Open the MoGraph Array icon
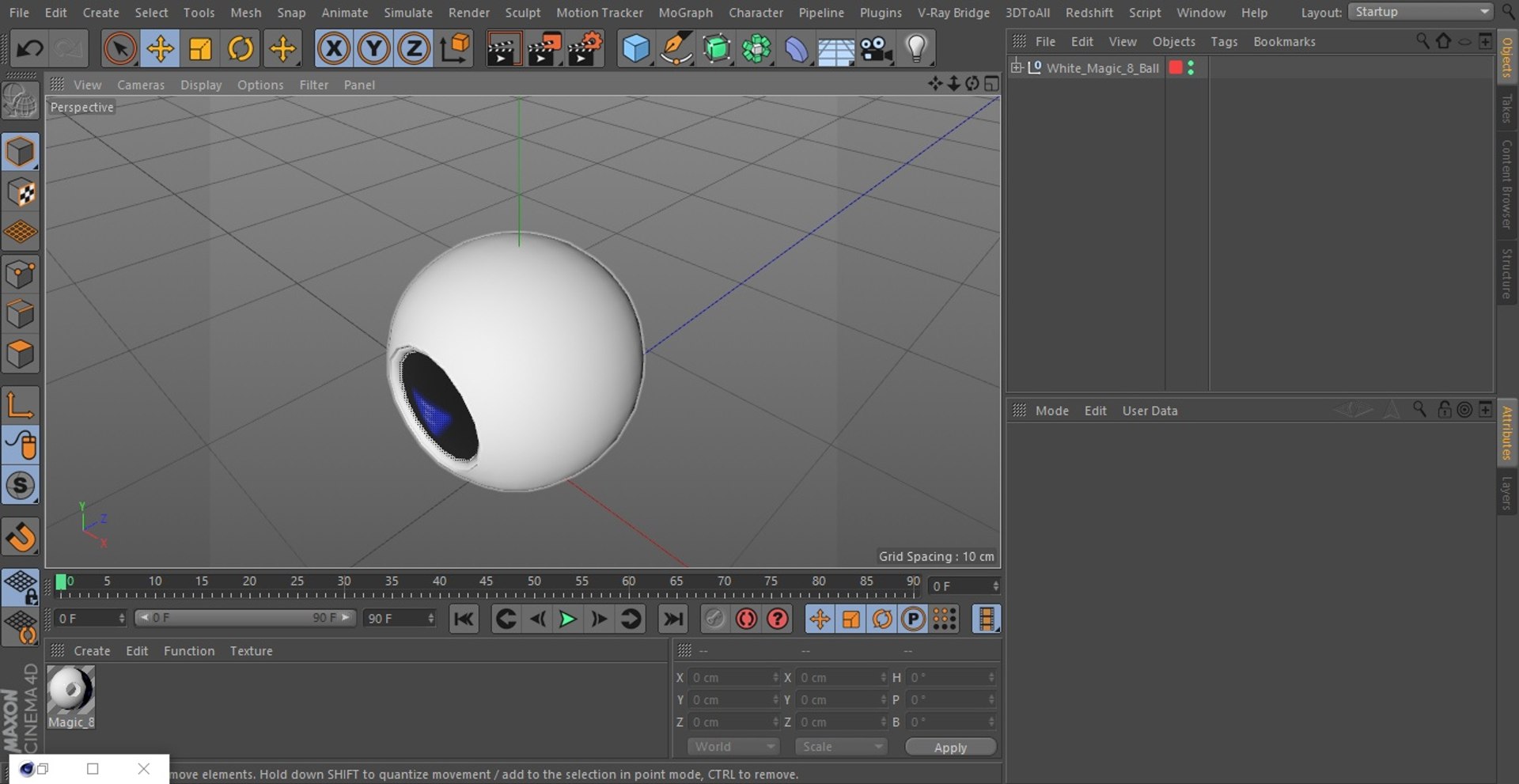The width and height of the screenshot is (1519, 784). pos(756,49)
